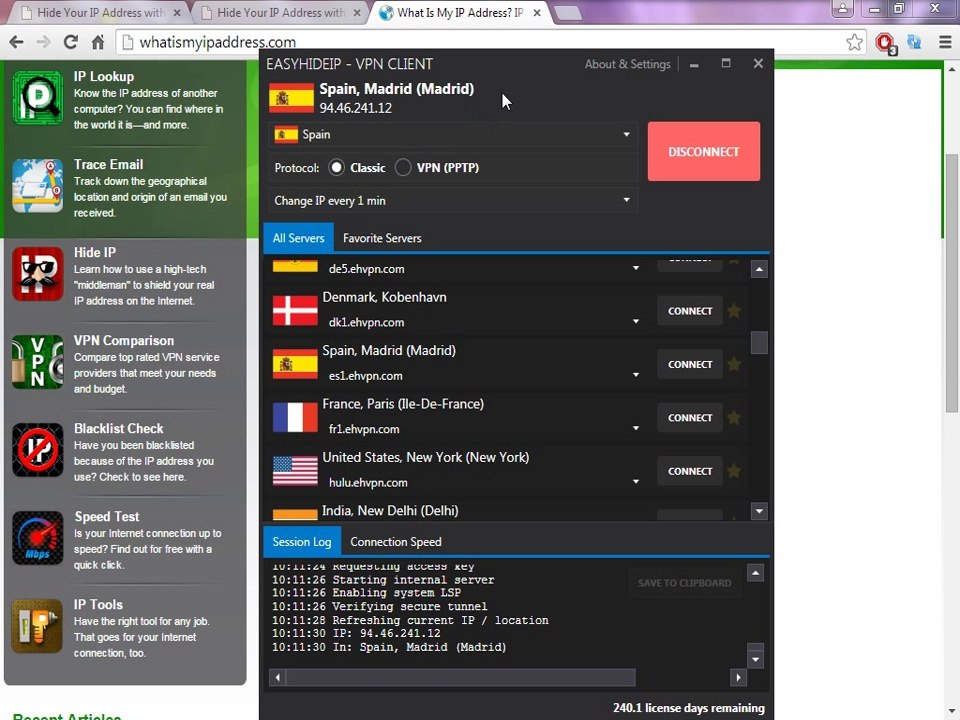This screenshot has width=960, height=720.
Task: Open the Connection Speed tab
Action: (396, 542)
